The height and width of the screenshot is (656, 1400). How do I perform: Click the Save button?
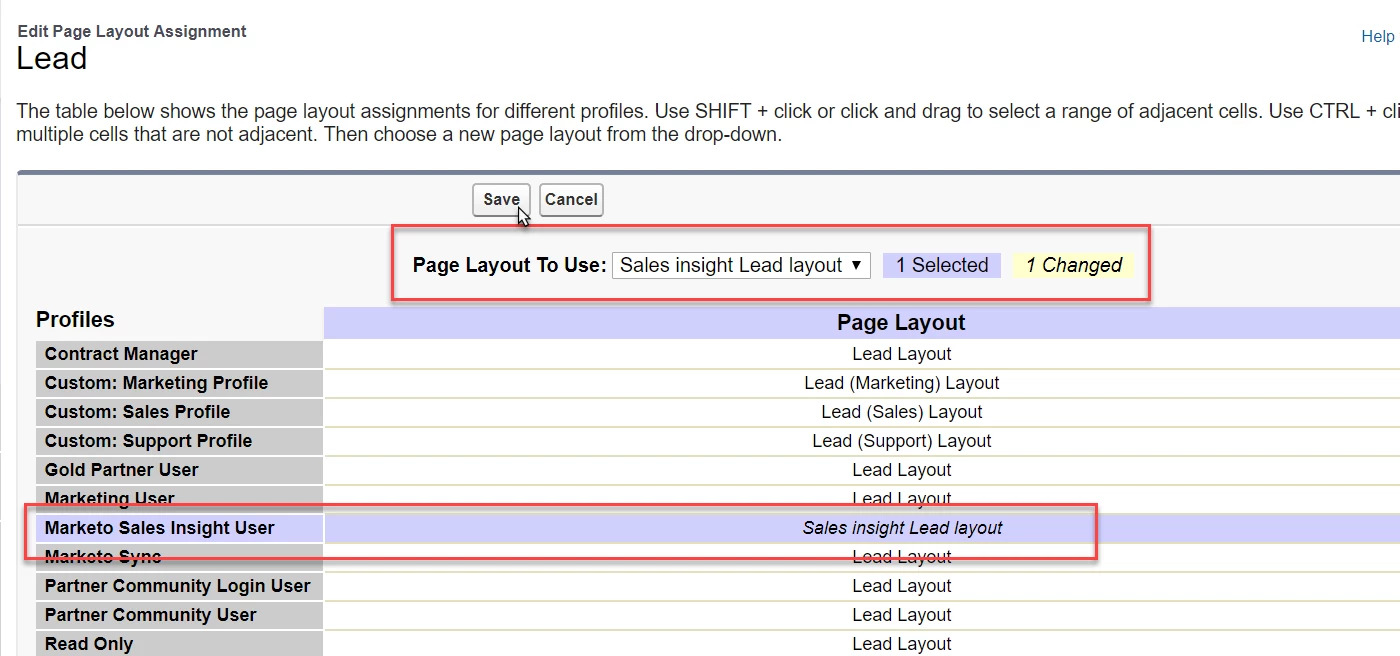[x=501, y=199]
